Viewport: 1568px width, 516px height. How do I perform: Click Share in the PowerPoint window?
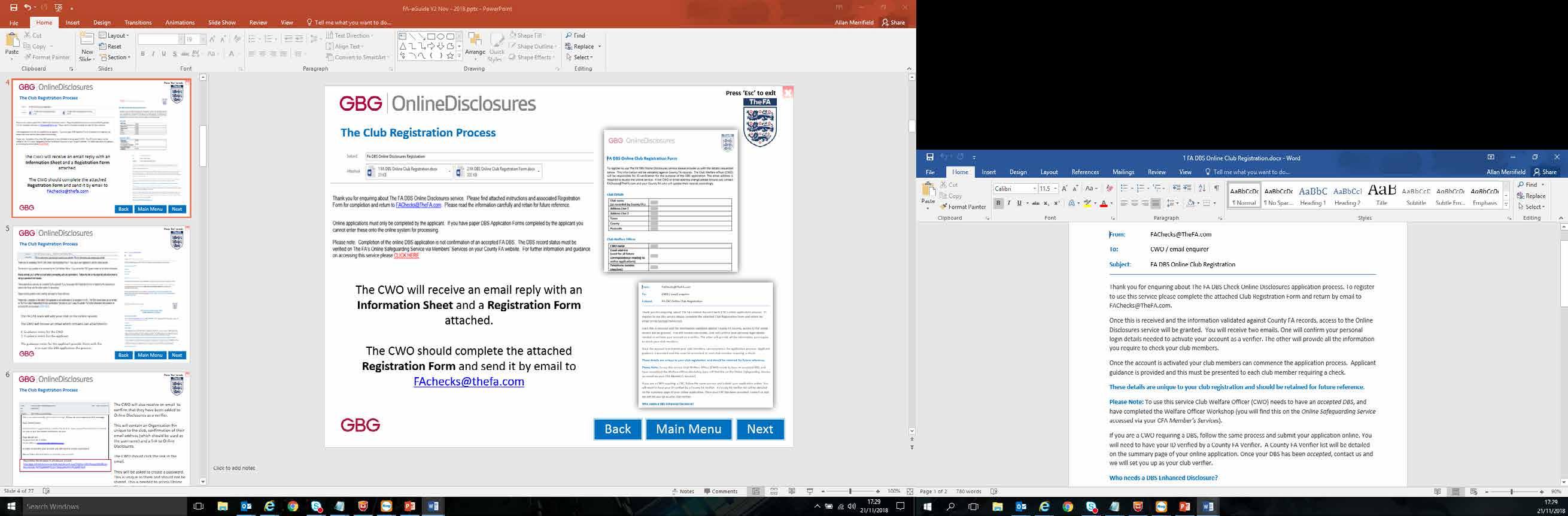point(894,23)
